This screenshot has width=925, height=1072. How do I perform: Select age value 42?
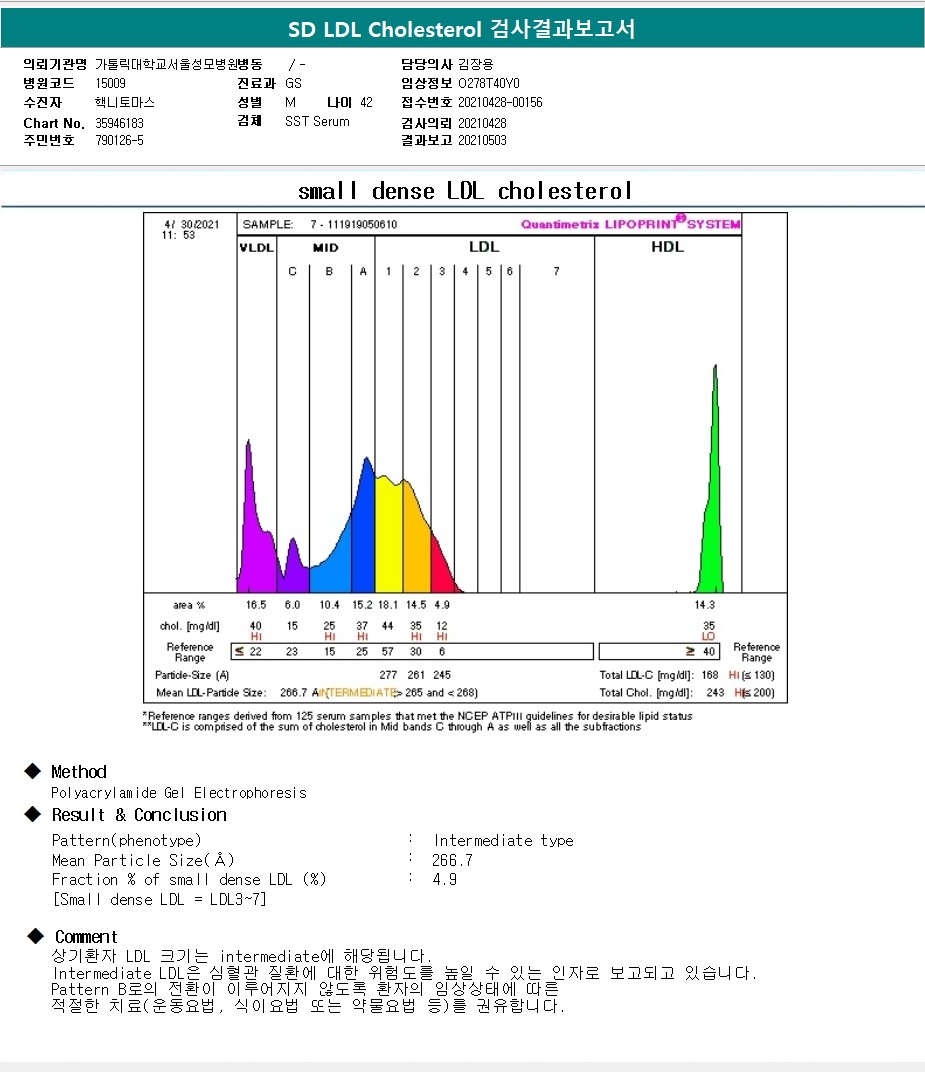point(366,103)
